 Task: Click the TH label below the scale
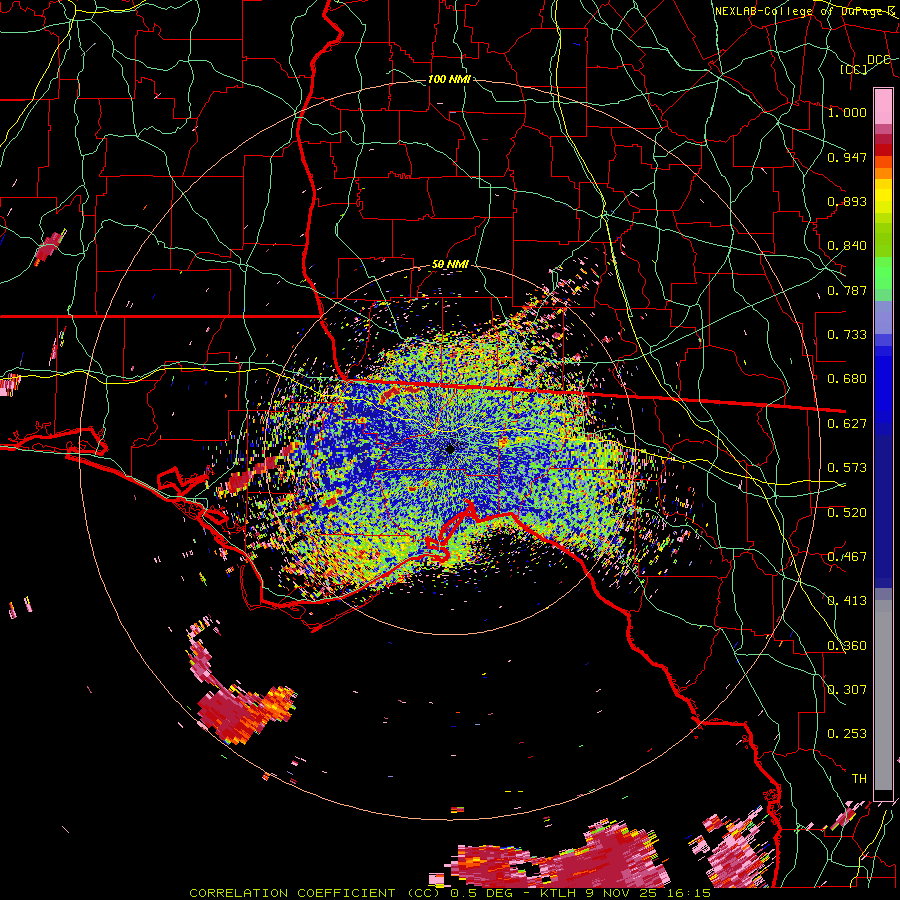859,779
